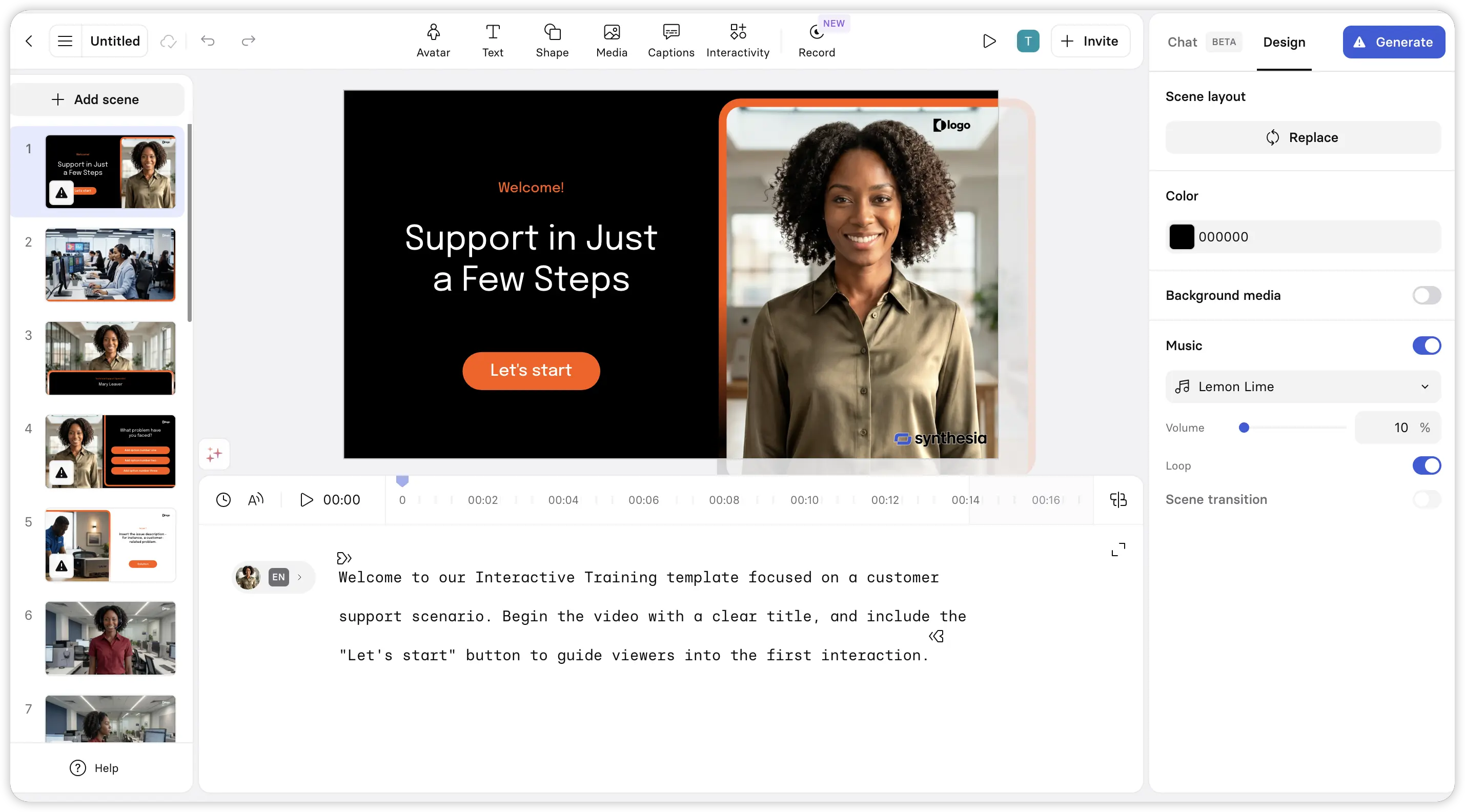This screenshot has height=812, width=1465.
Task: Click the Generate button
Action: pyautogui.click(x=1393, y=42)
